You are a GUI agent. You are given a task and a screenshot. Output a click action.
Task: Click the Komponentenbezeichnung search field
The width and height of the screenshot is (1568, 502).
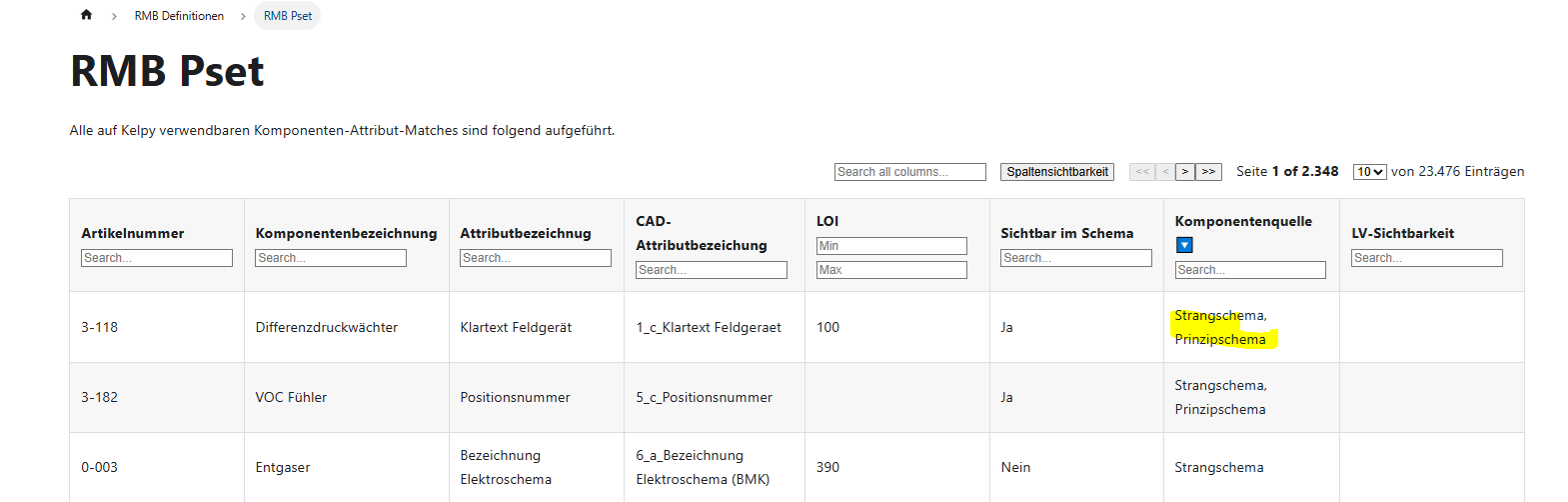(330, 258)
